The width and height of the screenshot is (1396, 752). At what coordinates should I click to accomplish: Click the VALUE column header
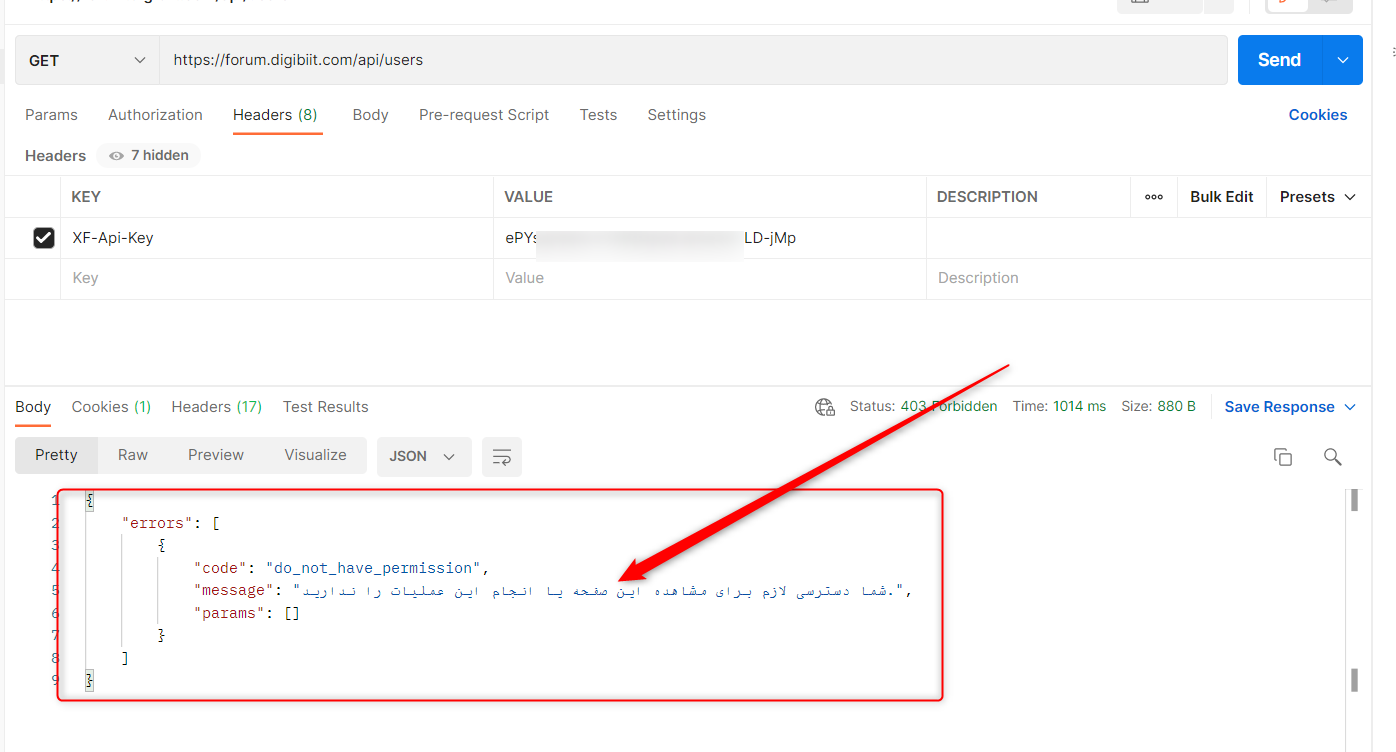click(528, 197)
